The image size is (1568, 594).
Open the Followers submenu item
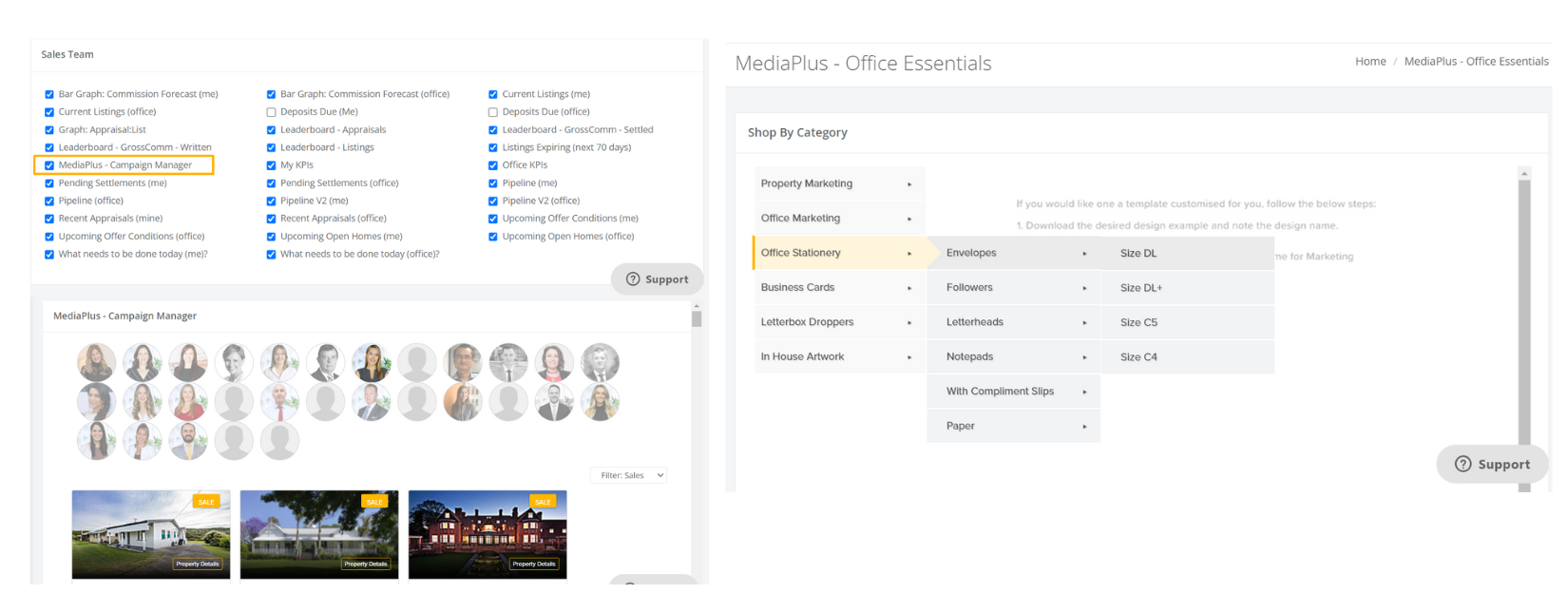tap(1013, 287)
